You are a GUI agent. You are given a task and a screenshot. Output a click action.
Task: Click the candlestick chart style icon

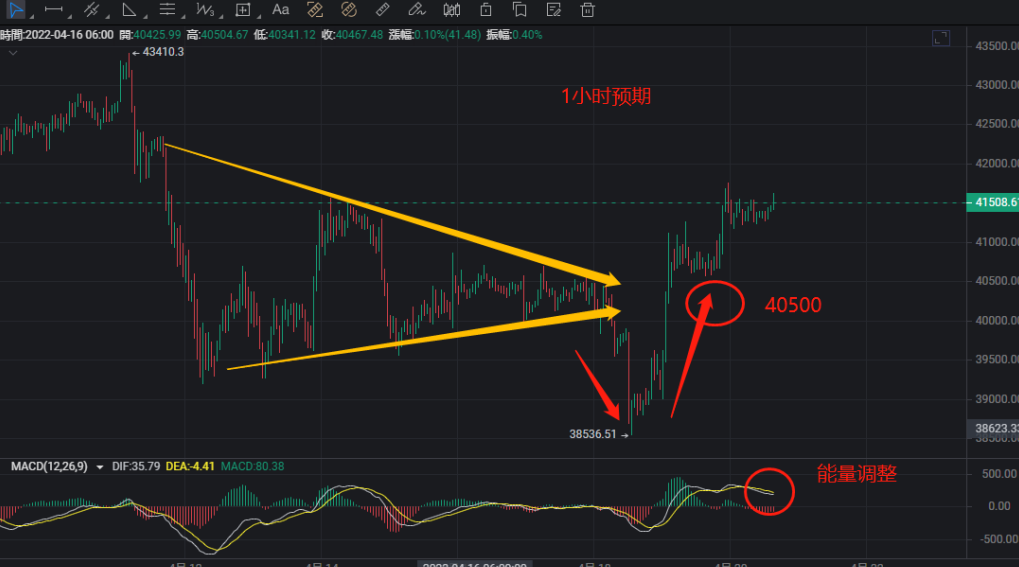pyautogui.click(x=452, y=10)
